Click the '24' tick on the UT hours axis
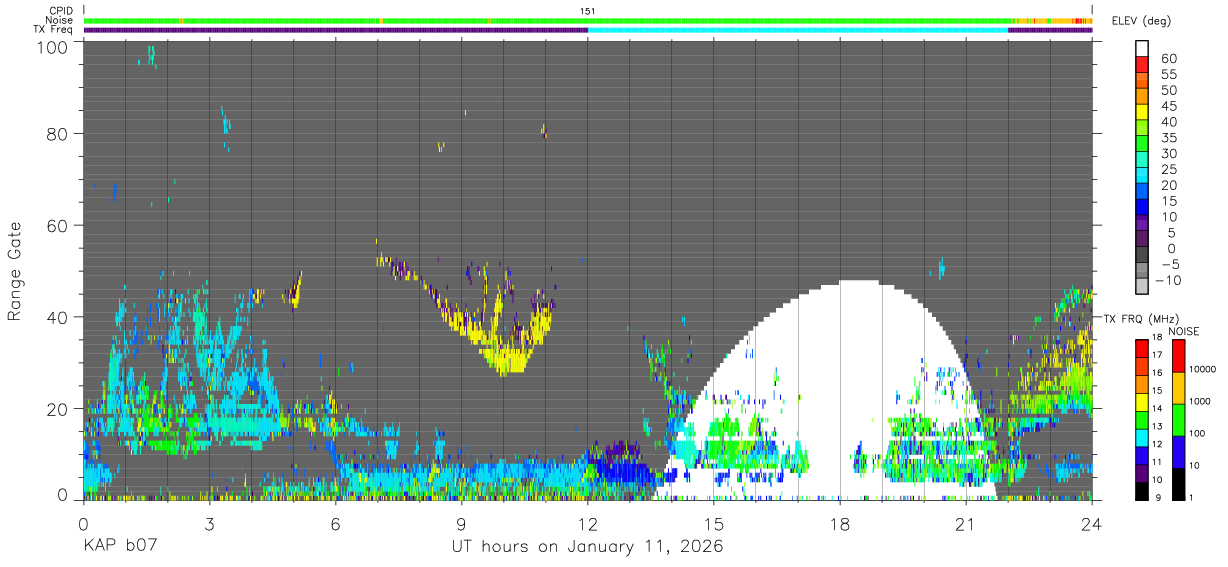 (1091, 525)
